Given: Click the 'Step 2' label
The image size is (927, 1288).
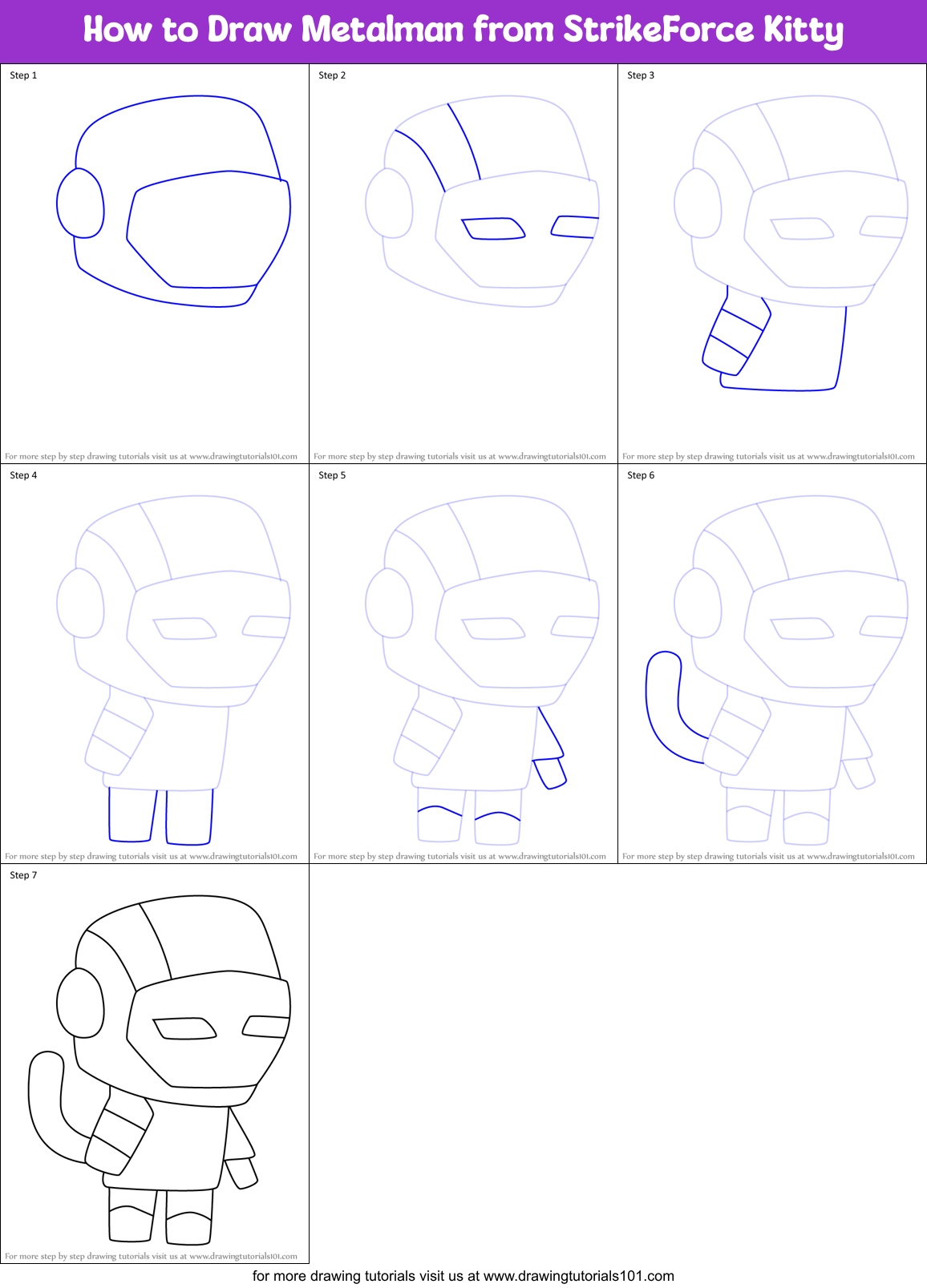Looking at the screenshot, I should coord(332,75).
